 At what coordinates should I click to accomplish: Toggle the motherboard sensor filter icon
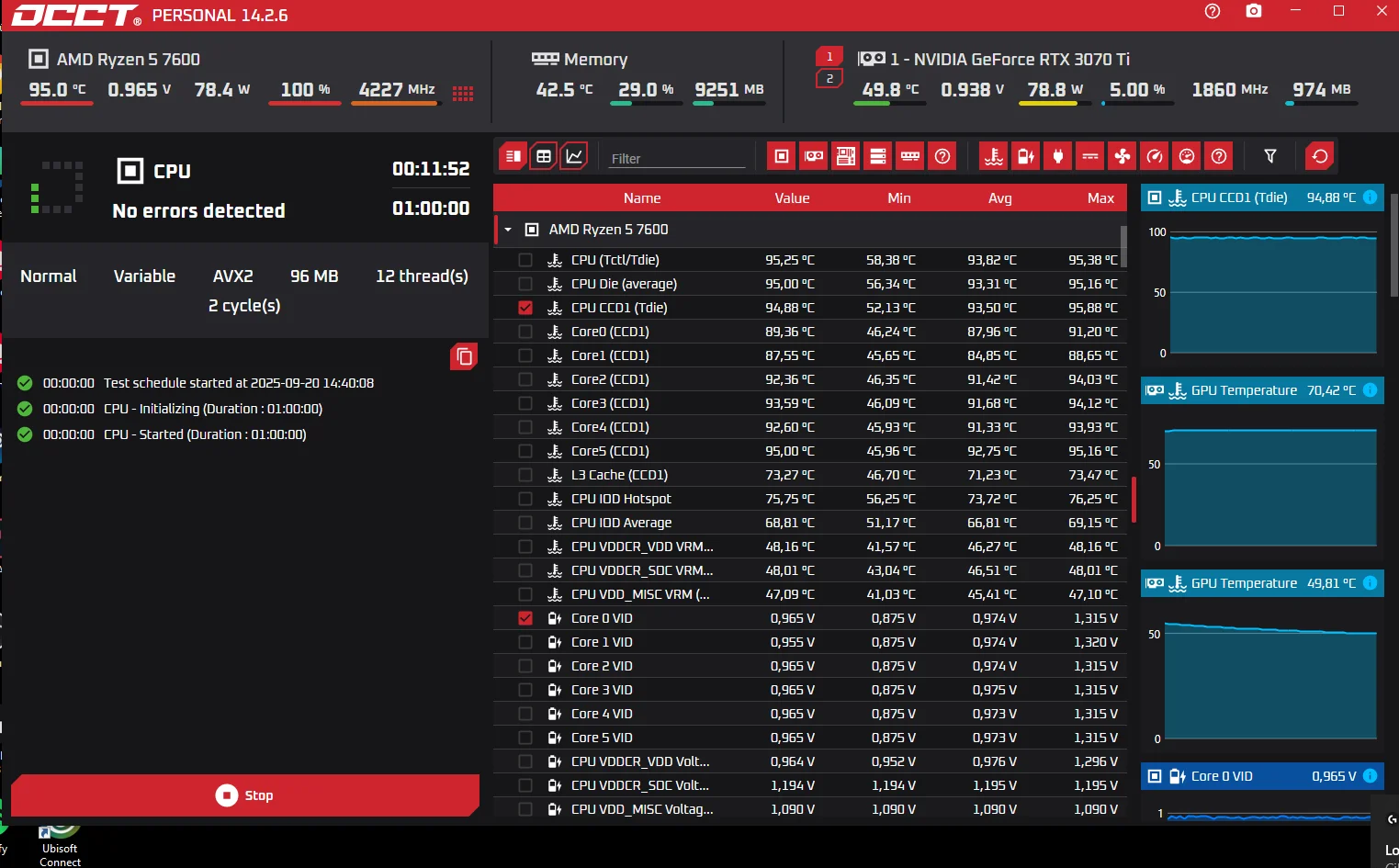click(x=846, y=156)
